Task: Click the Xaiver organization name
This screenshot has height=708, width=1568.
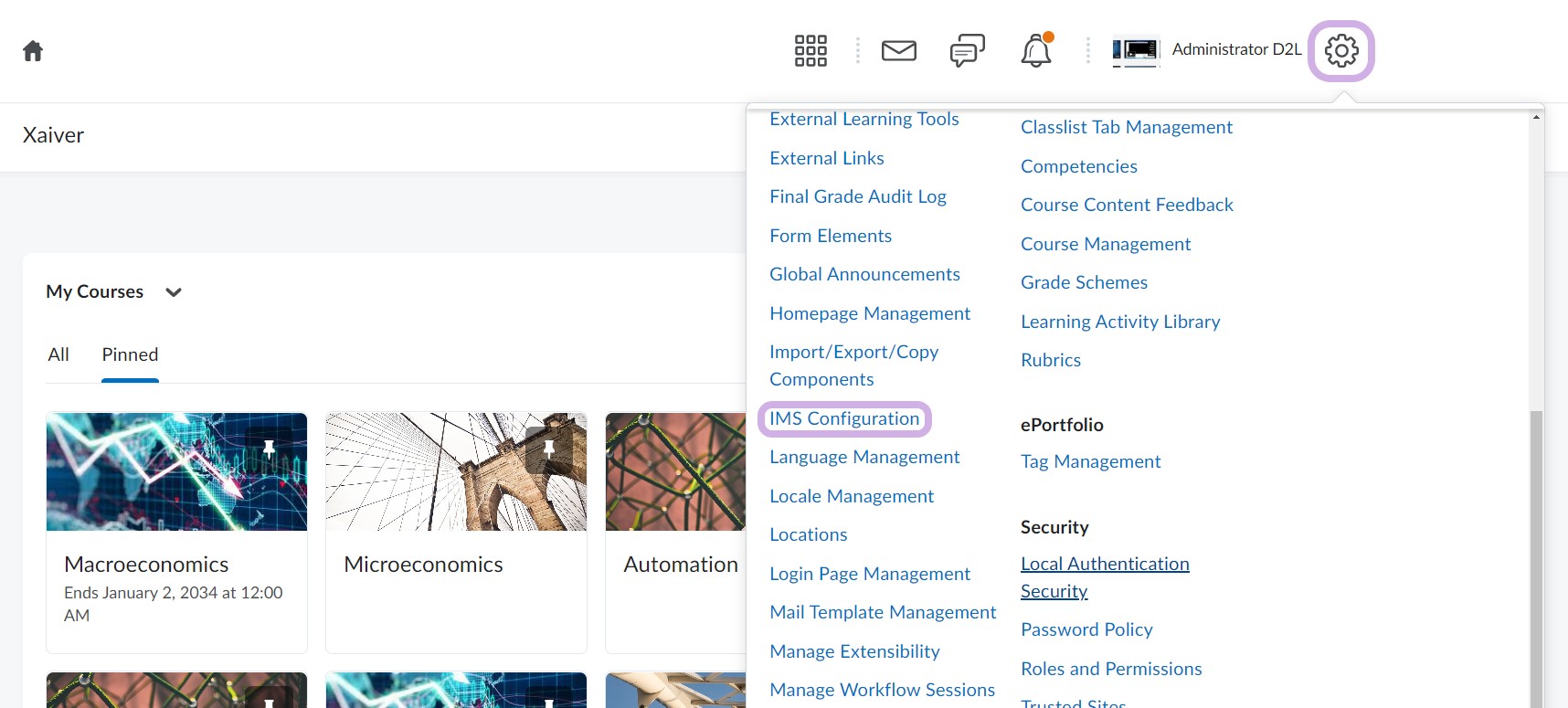Action: coord(53,135)
